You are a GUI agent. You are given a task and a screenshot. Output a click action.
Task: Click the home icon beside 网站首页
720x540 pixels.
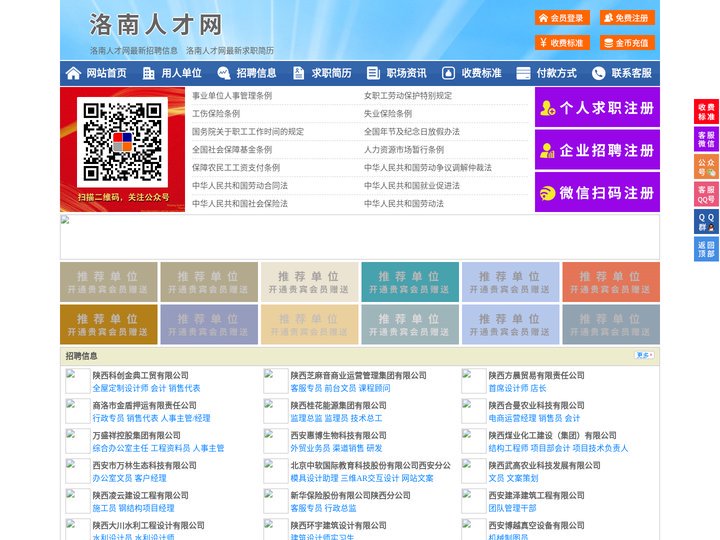tap(73, 73)
